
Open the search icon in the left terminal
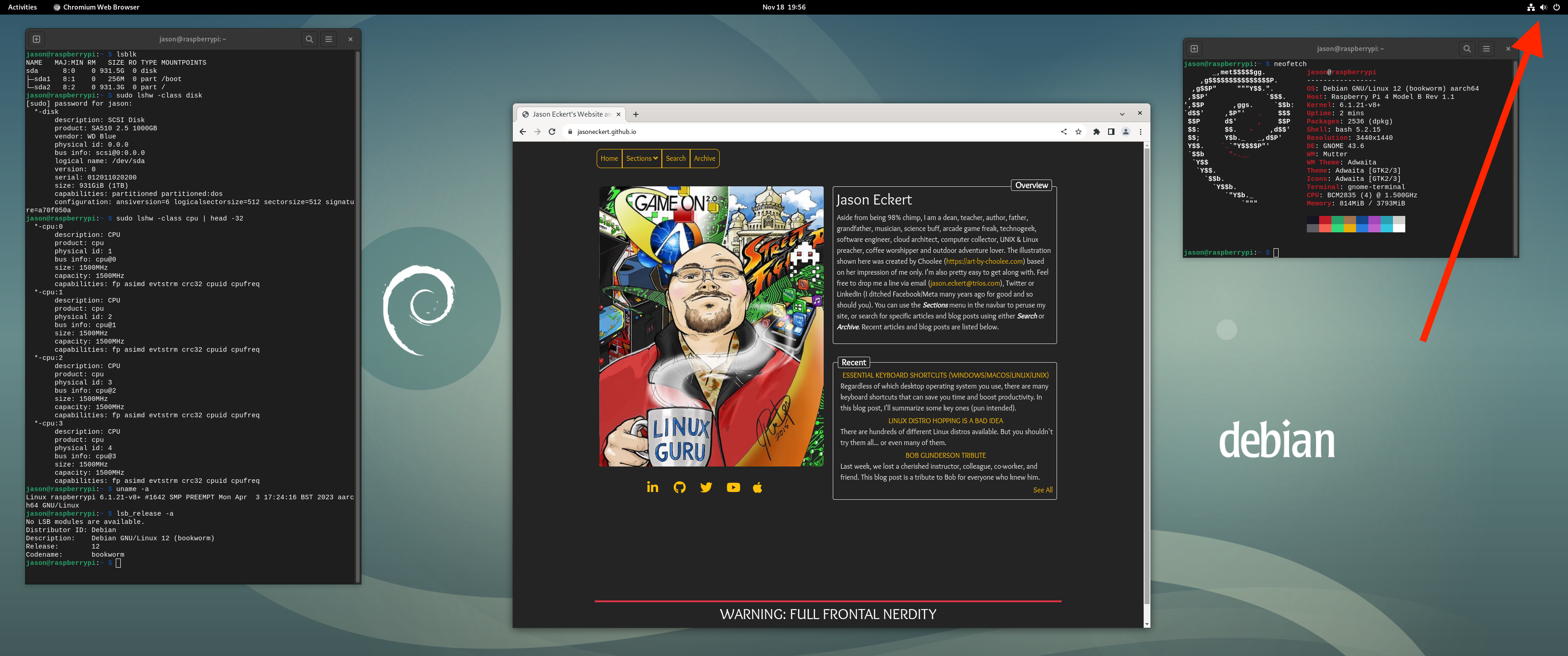click(309, 38)
